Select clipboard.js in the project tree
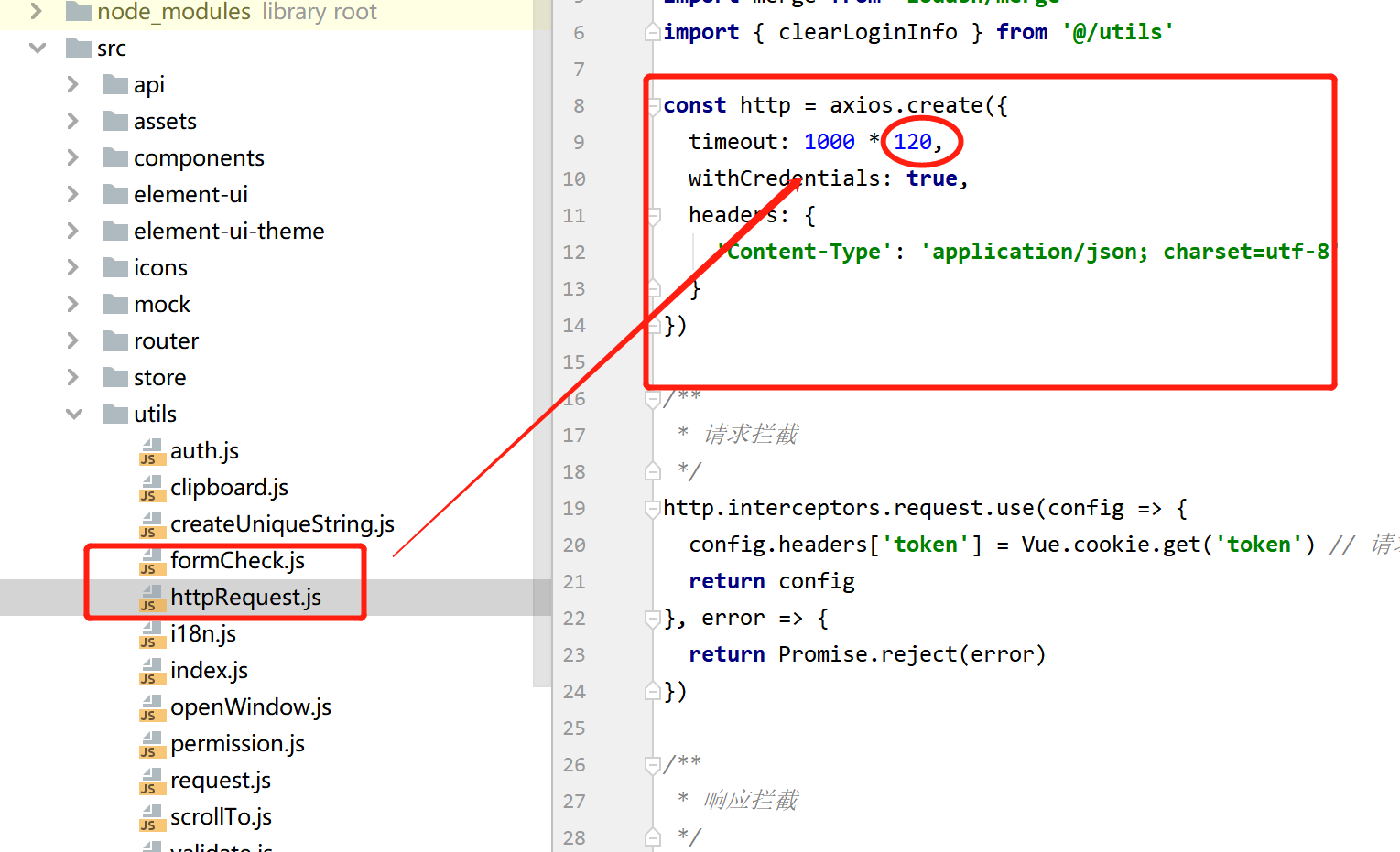This screenshot has width=1400, height=852. tap(229, 487)
